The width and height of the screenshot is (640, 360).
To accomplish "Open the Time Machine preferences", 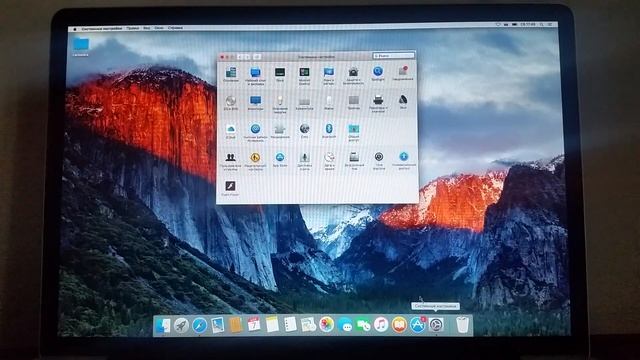I will (x=379, y=157).
